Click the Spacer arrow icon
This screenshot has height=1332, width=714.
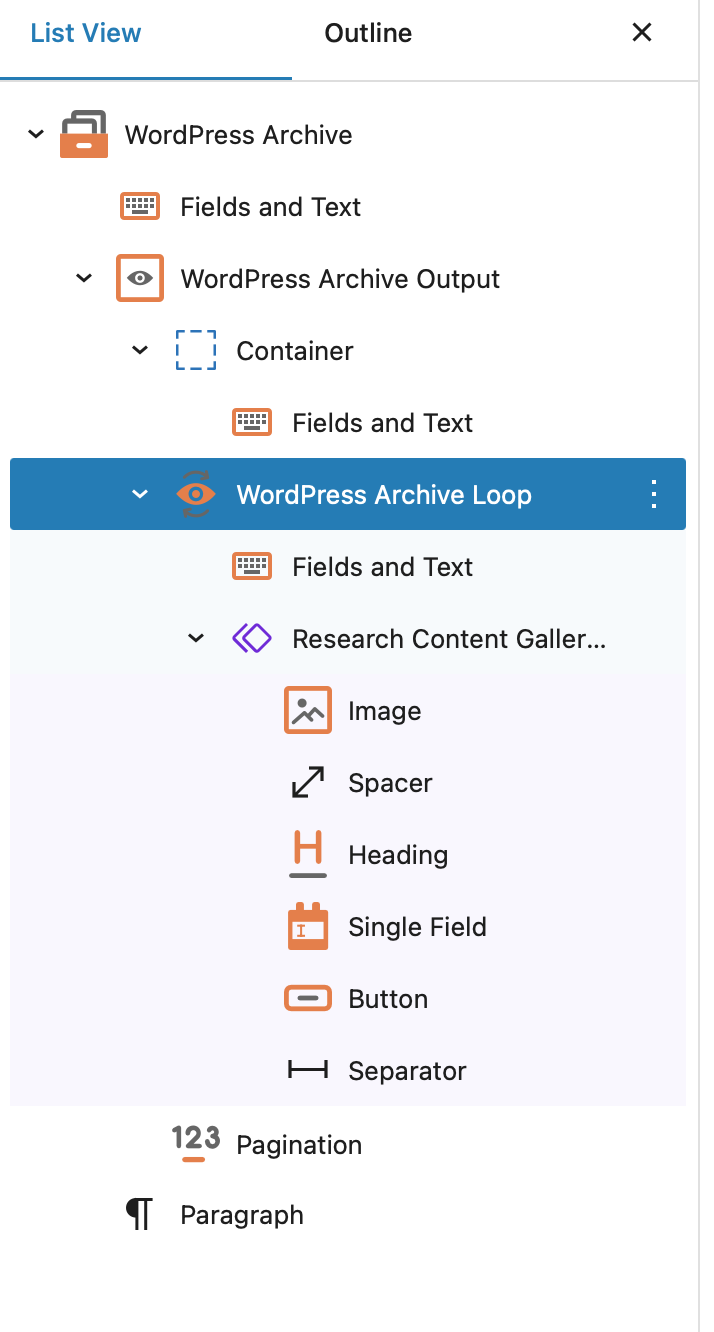click(308, 783)
